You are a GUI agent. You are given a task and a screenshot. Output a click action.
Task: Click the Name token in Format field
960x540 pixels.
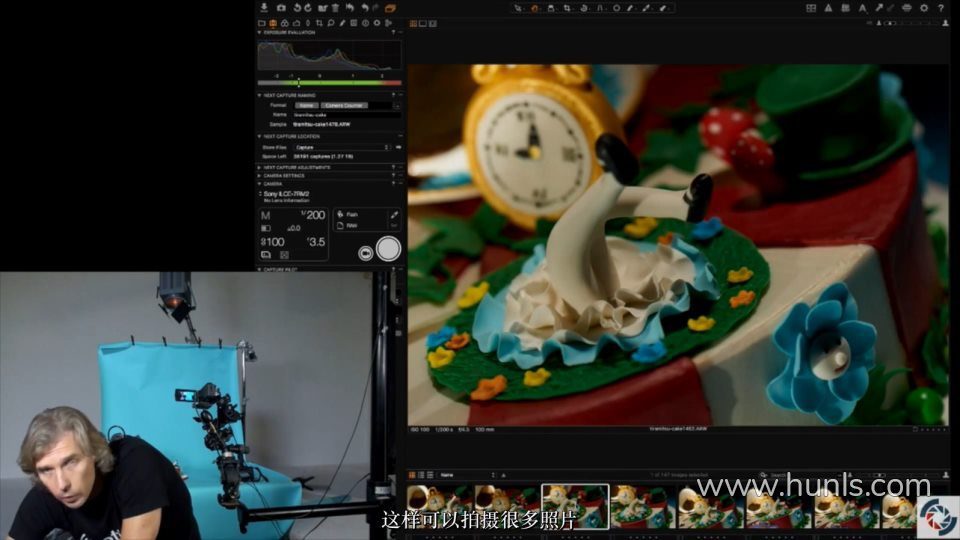pos(306,105)
